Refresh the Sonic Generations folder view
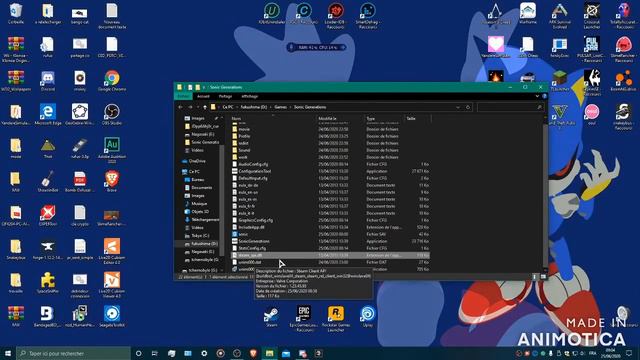 [x=468, y=107]
